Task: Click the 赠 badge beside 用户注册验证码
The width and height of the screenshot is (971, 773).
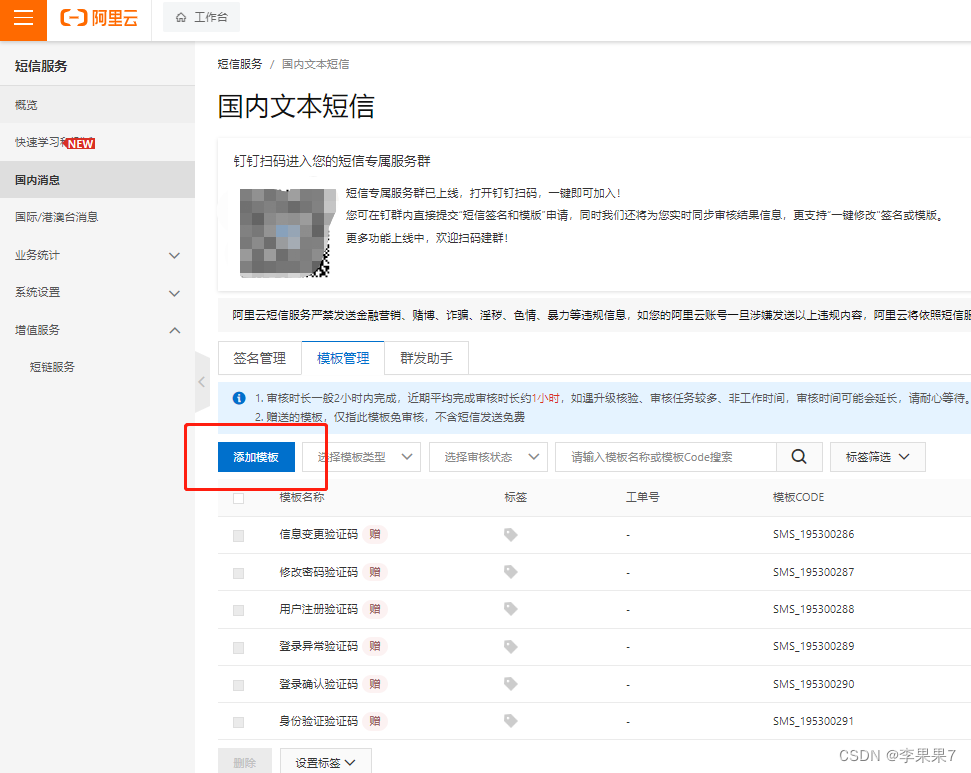Action: coord(375,609)
